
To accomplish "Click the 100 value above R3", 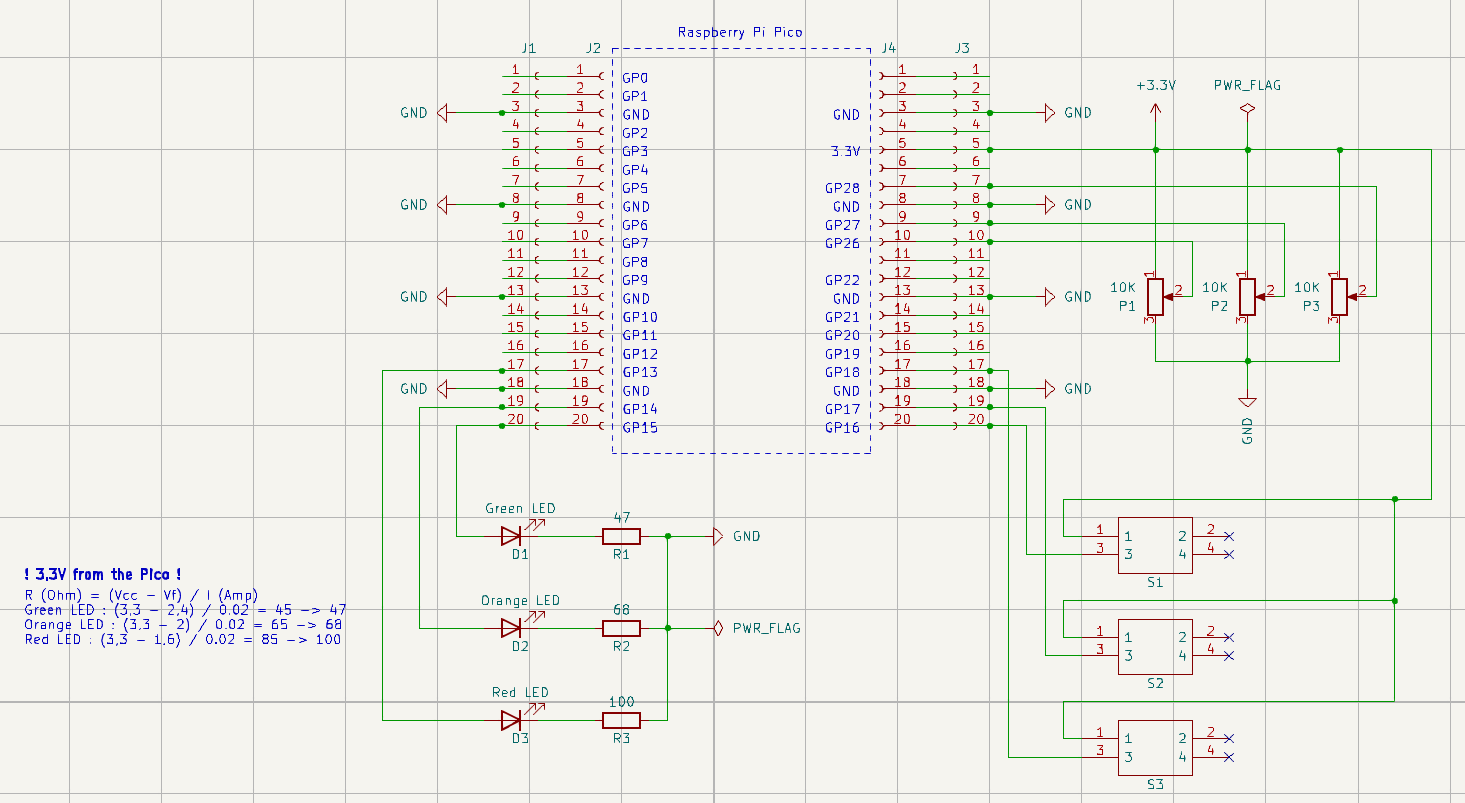I will [621, 702].
